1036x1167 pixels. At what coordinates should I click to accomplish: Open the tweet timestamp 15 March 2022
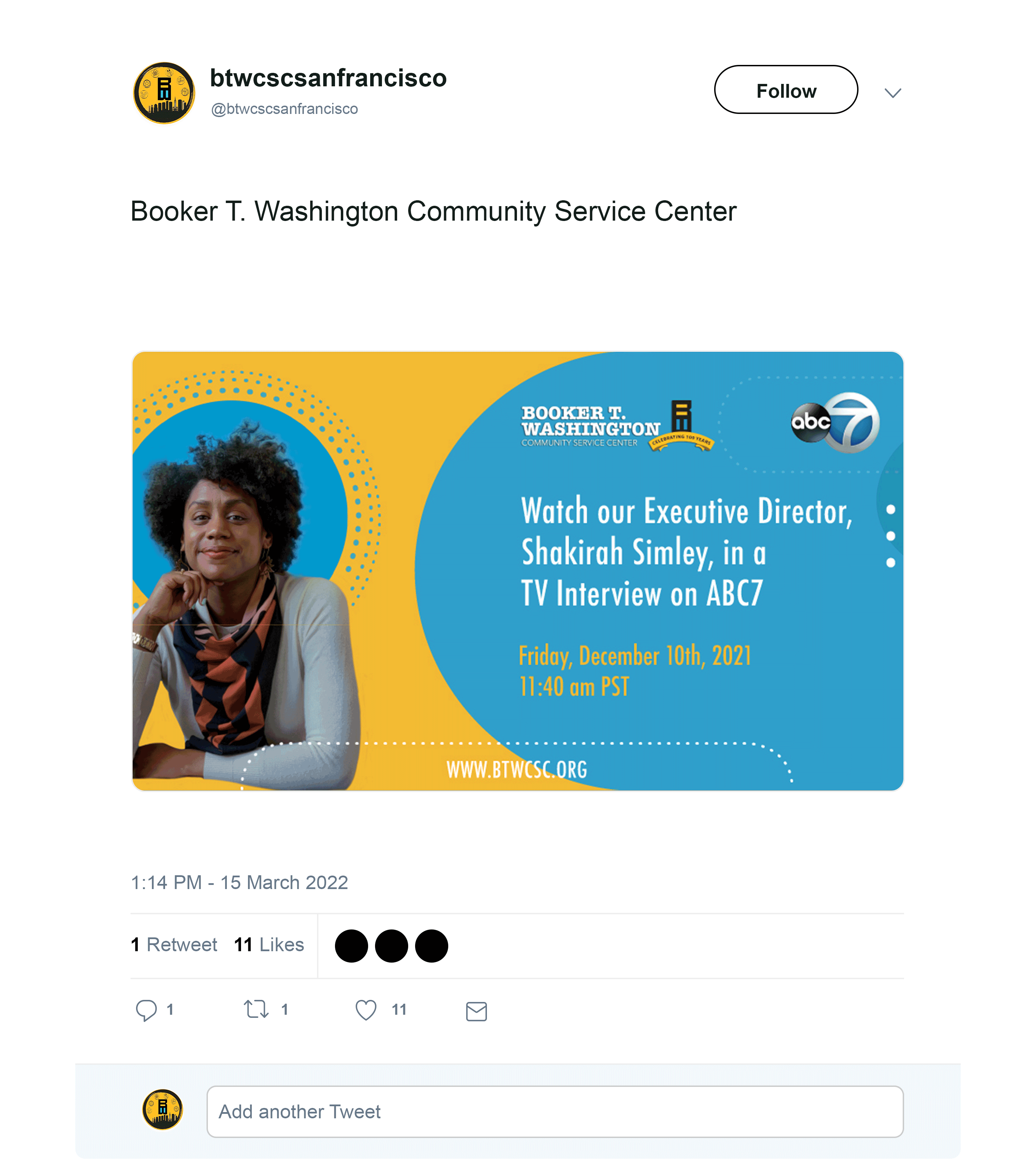239,883
